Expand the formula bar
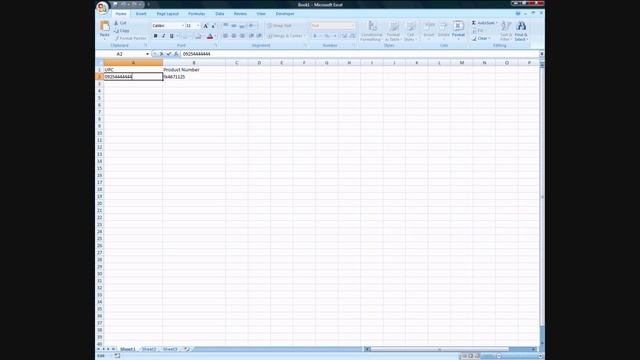This screenshot has height=360, width=640. [542, 54]
